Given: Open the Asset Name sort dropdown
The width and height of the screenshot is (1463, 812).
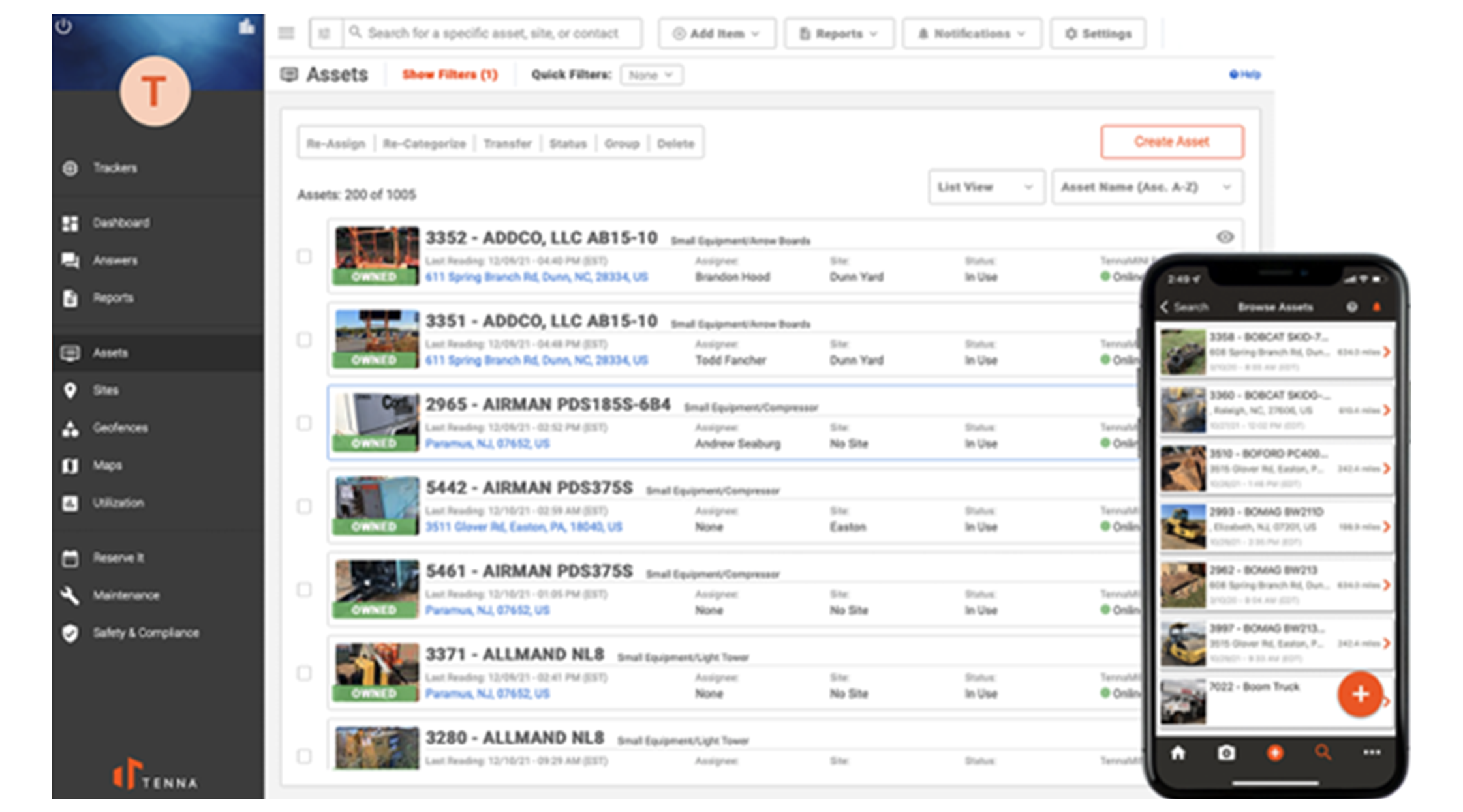Looking at the screenshot, I should (1146, 187).
